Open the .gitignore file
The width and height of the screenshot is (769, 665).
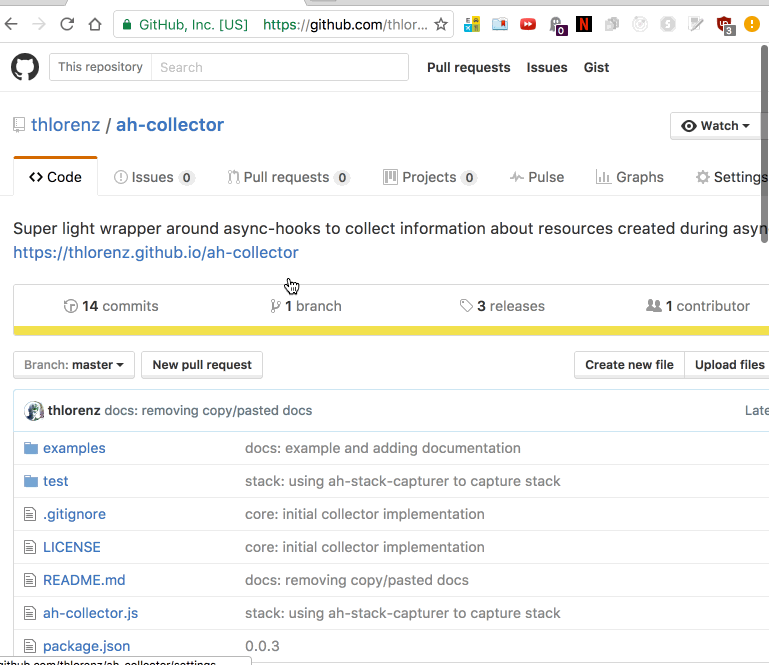(x=75, y=514)
